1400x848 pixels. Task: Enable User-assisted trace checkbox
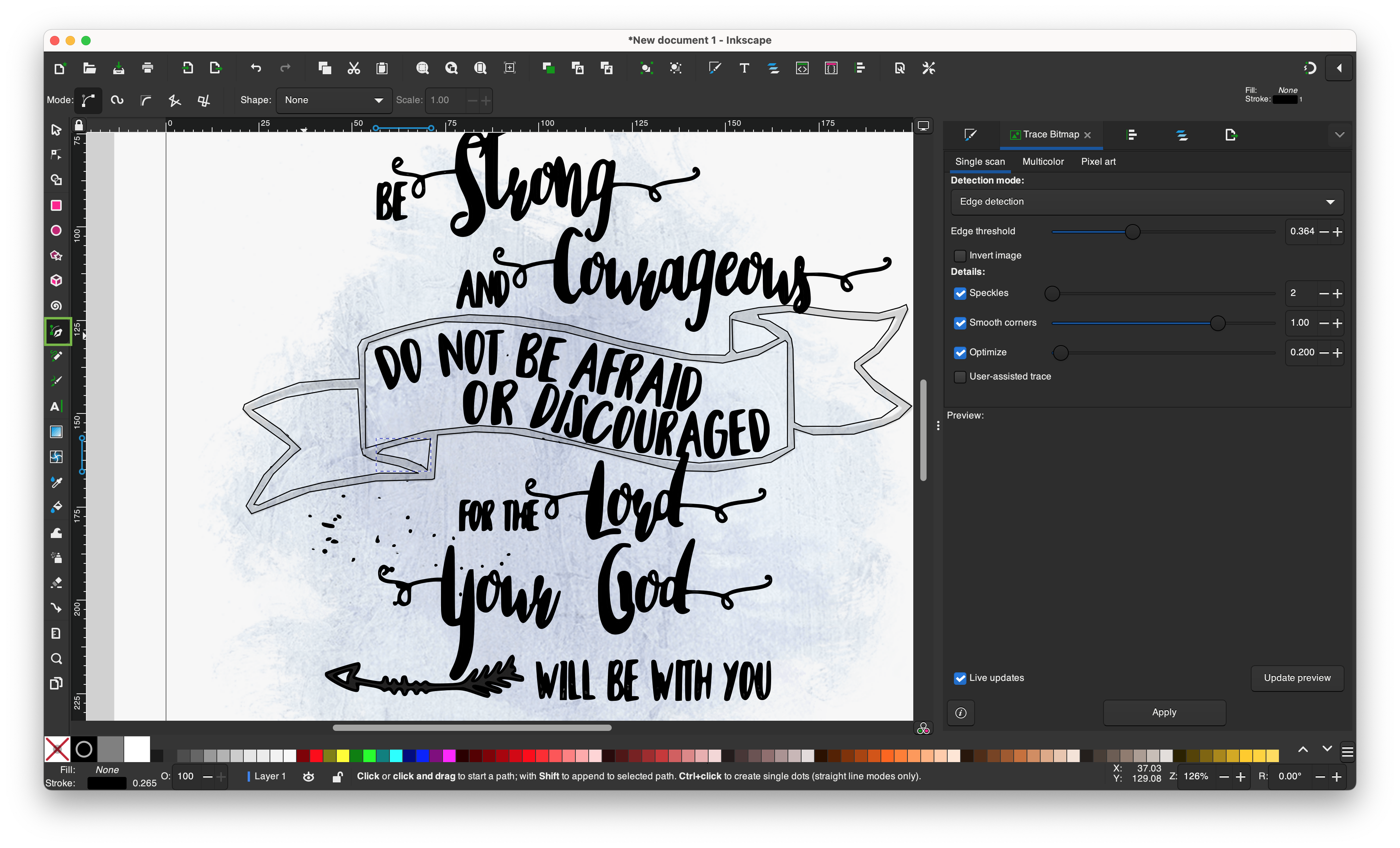960,377
